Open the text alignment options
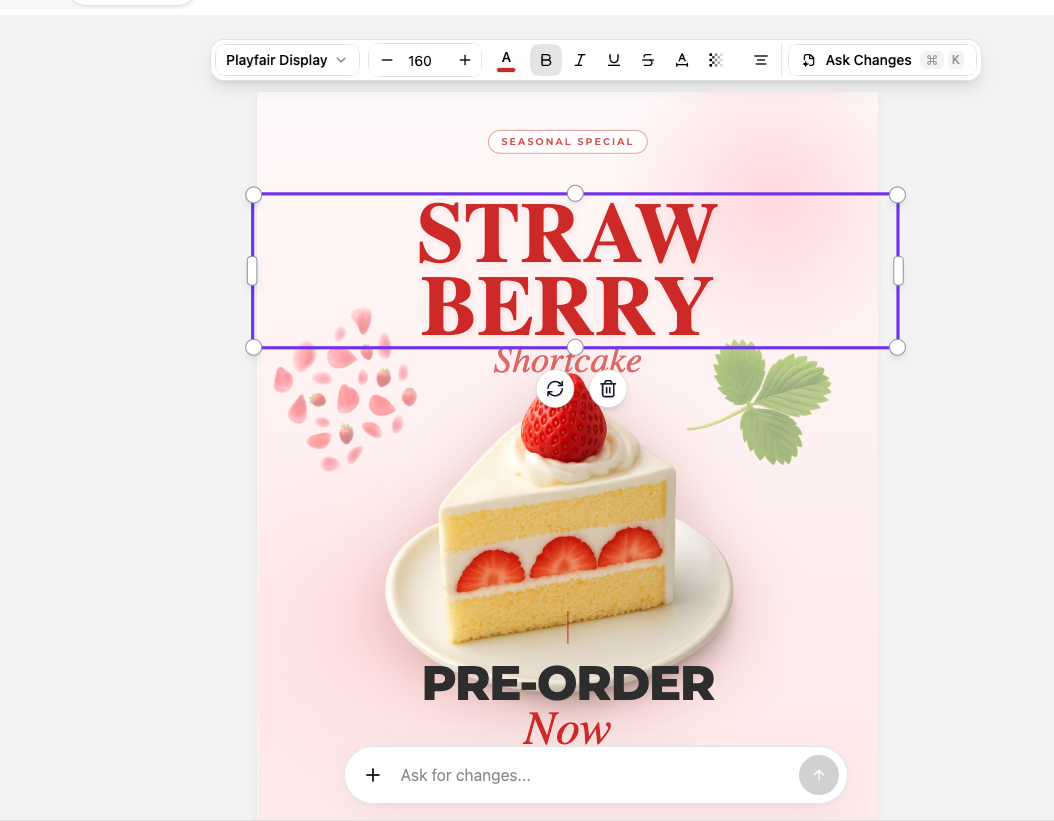 click(761, 60)
